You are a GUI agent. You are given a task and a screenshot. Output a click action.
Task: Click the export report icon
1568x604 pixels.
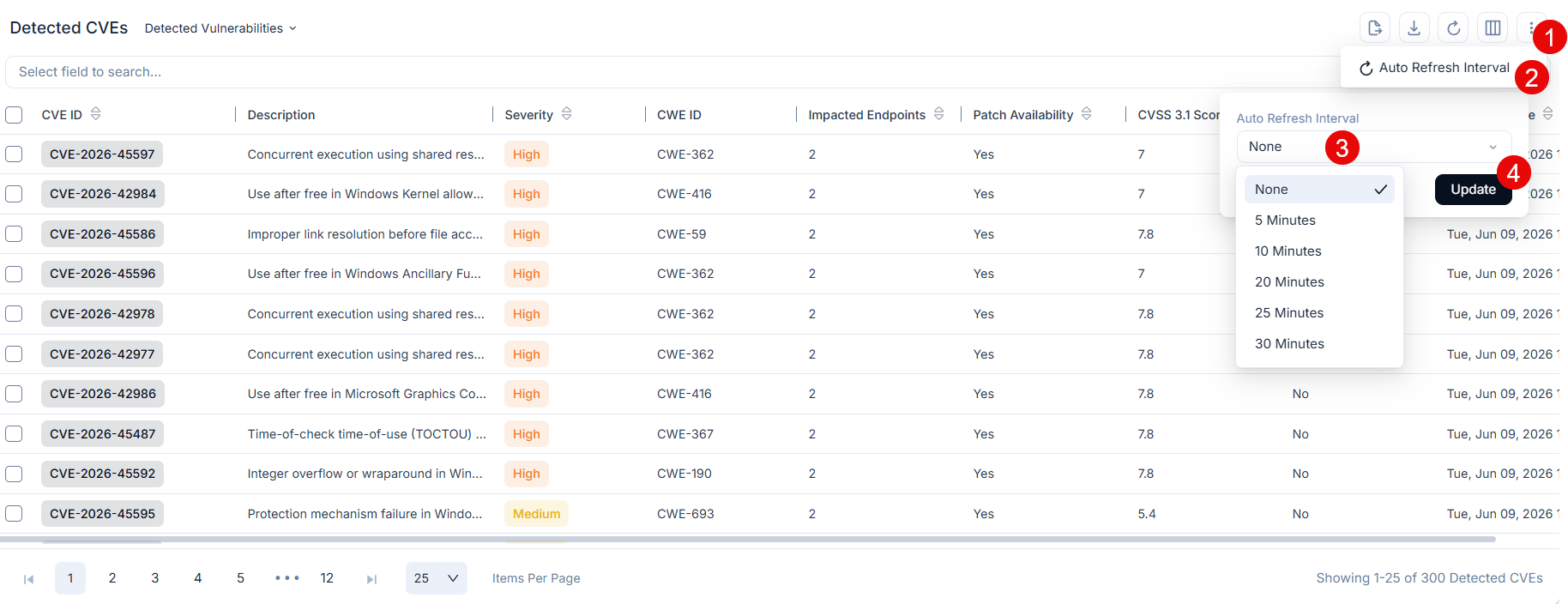pos(1375,28)
